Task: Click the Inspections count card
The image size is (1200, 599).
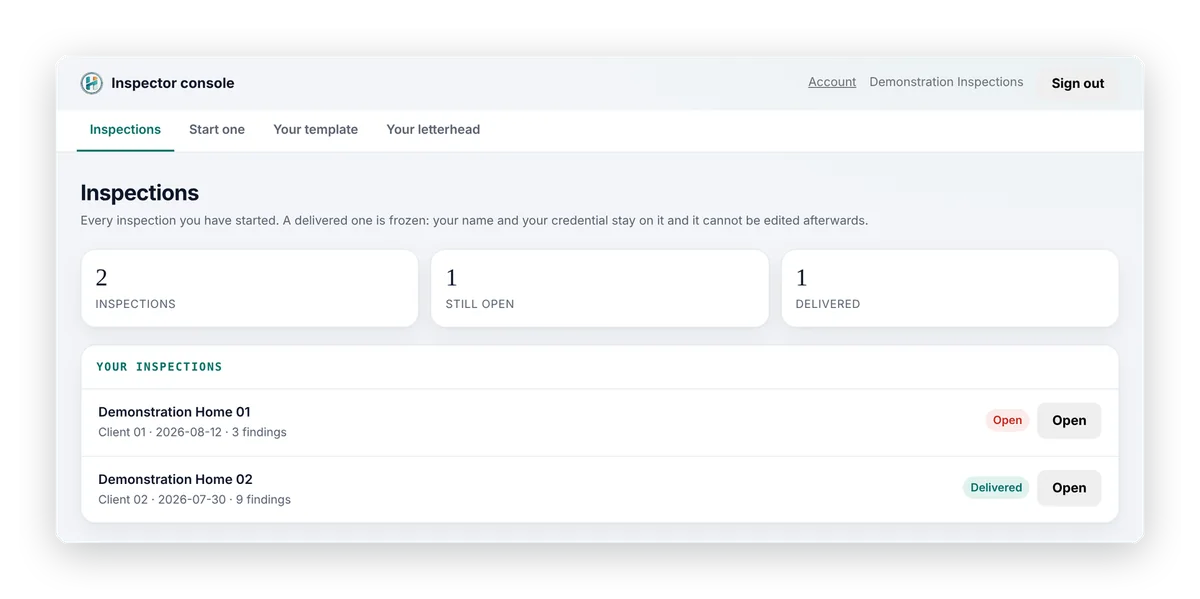Action: pos(249,288)
